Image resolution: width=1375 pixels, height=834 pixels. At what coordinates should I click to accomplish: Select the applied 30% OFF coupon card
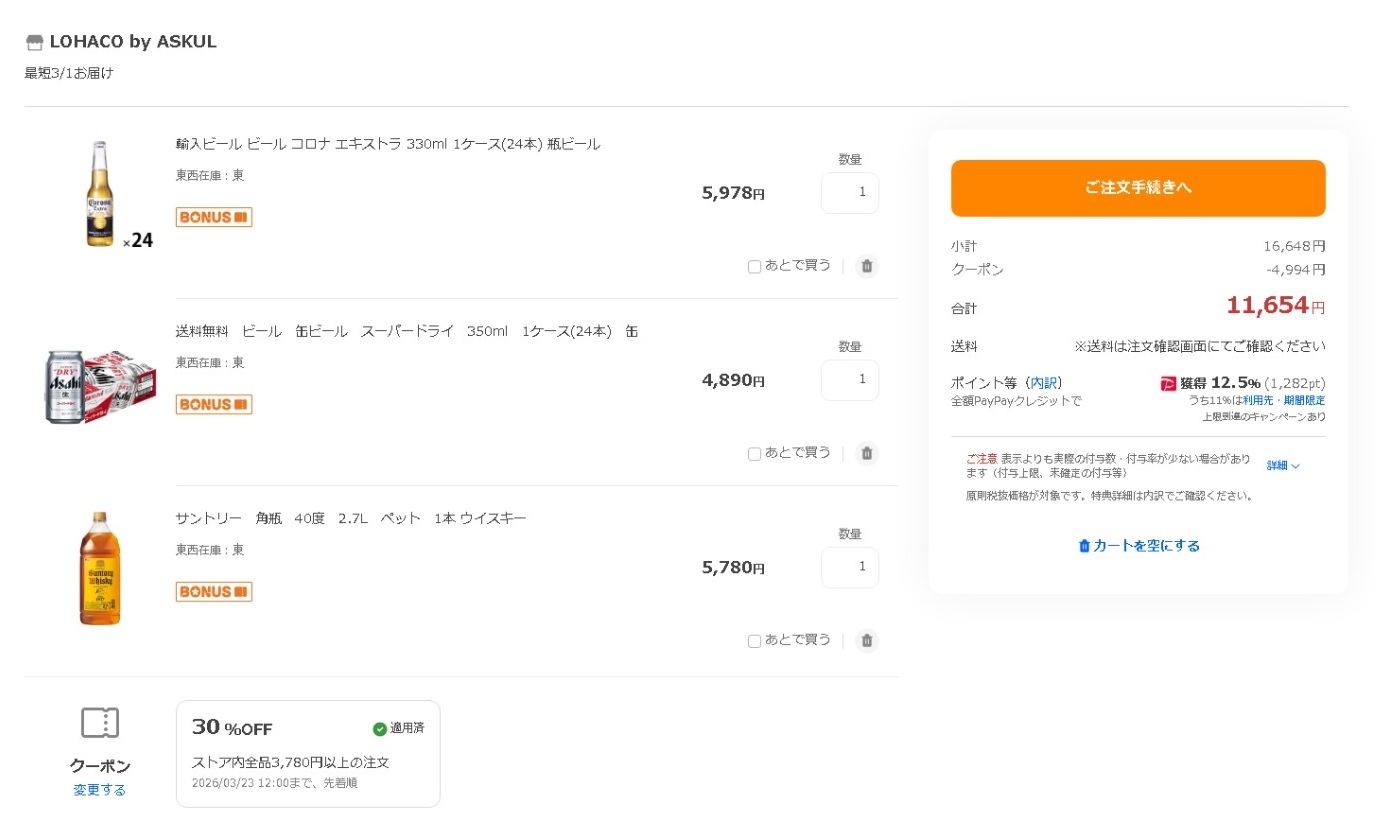pos(308,753)
